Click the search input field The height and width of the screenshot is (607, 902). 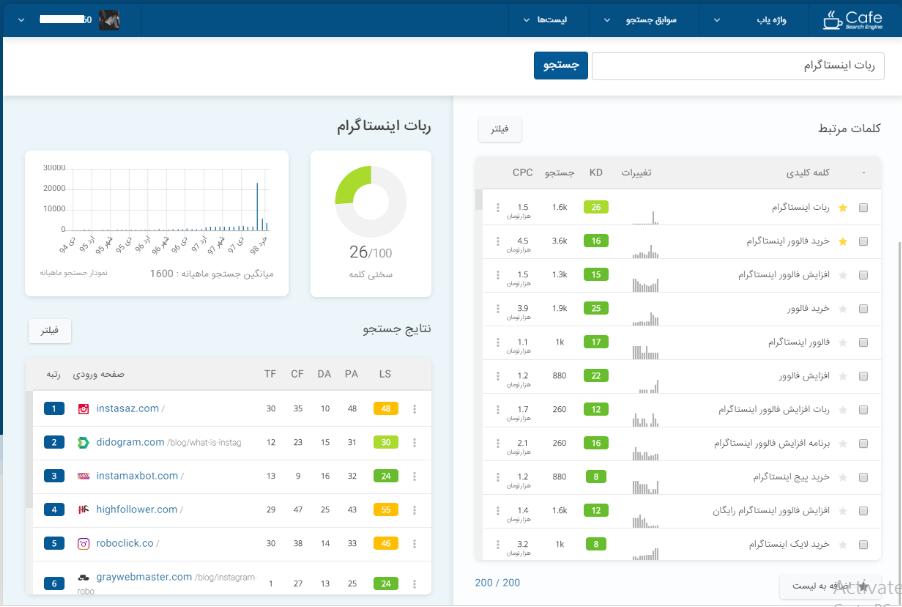click(738, 66)
